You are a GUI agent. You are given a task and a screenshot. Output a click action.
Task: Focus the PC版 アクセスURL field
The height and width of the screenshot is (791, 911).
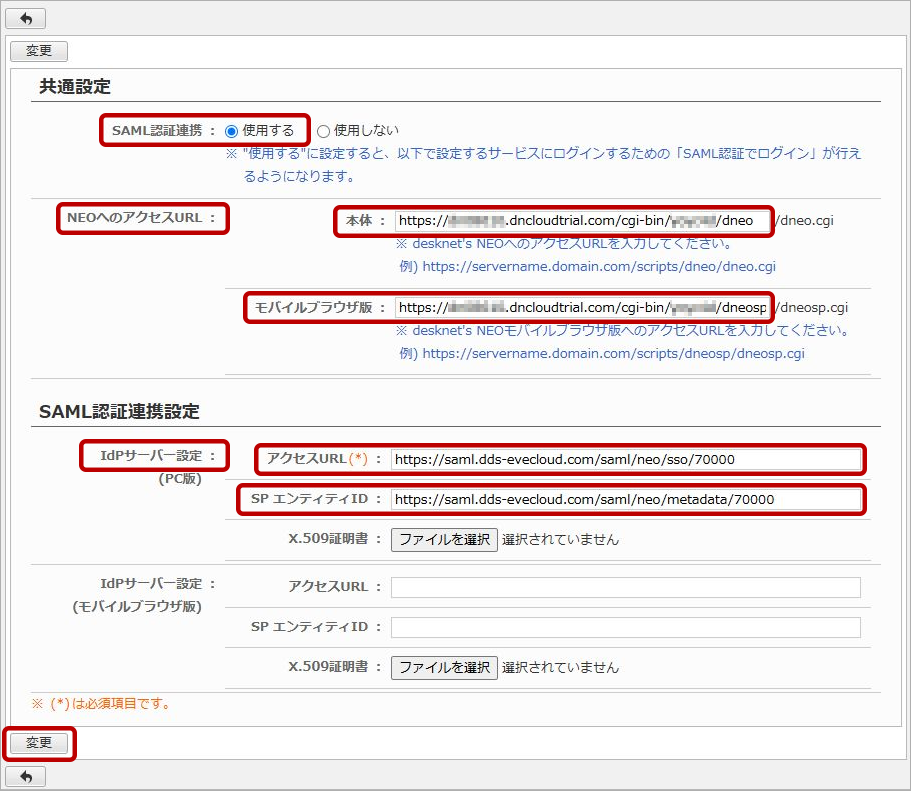625,460
